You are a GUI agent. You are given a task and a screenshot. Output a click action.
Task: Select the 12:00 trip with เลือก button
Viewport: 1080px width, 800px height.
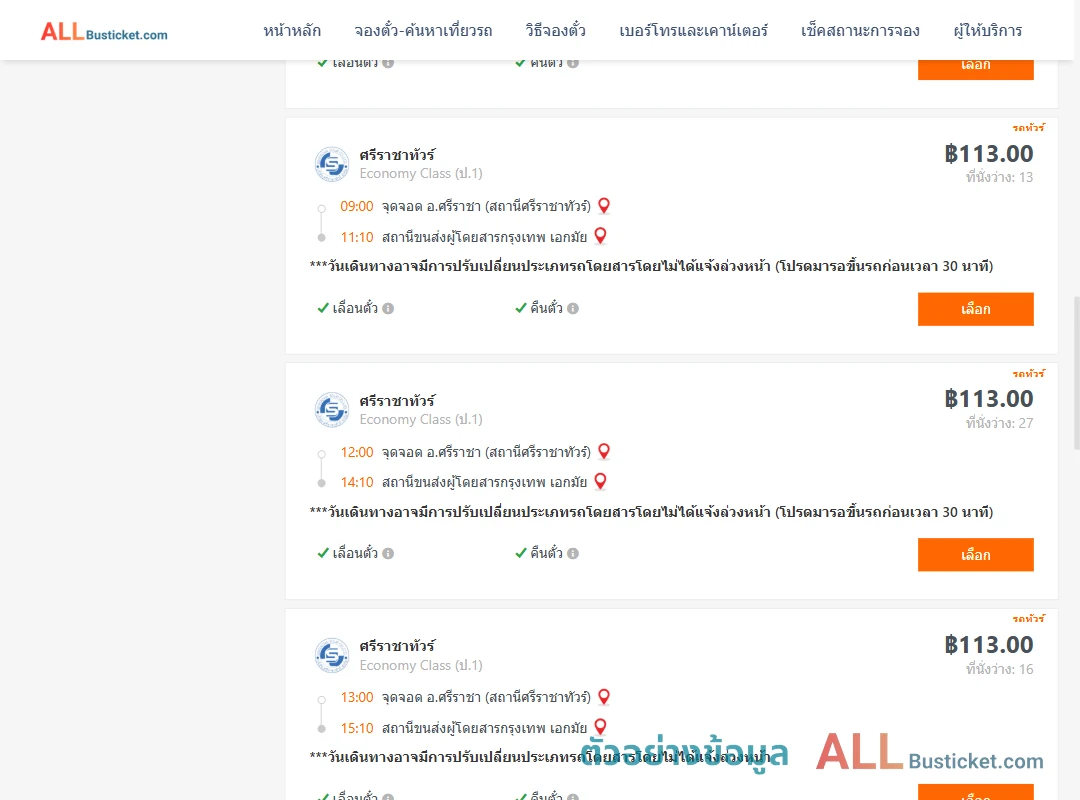pyautogui.click(x=975, y=555)
